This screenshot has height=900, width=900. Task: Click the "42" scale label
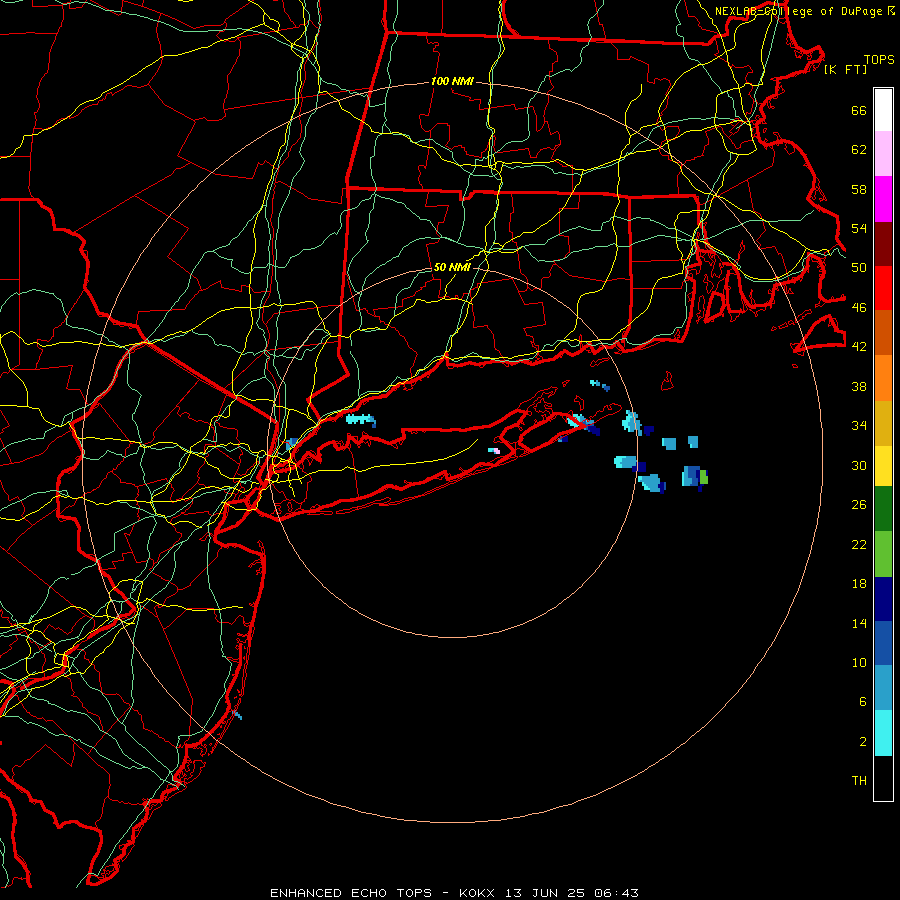859,346
